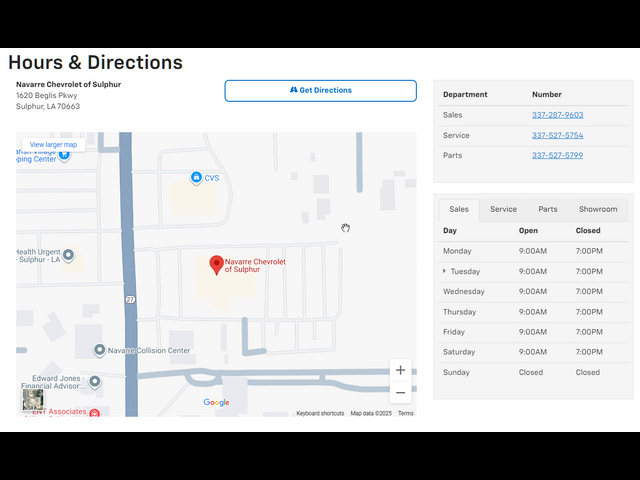
Task: Click the Edward Jones Financial Advisor marker
Action: [94, 382]
